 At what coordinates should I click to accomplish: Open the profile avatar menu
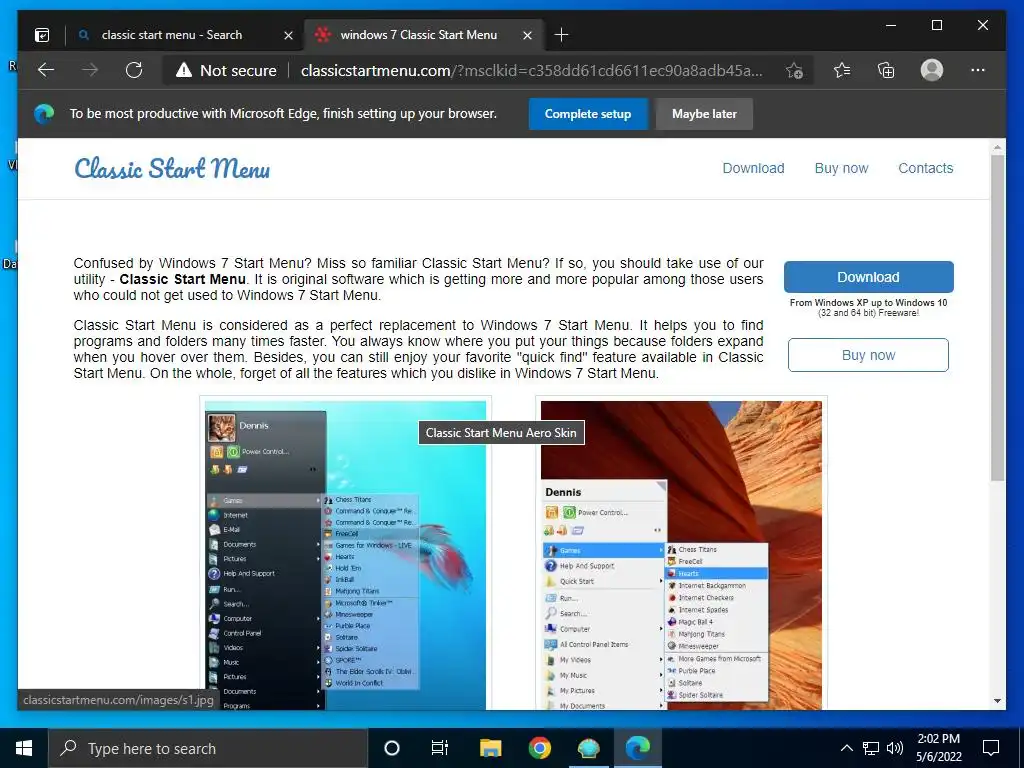click(x=932, y=70)
